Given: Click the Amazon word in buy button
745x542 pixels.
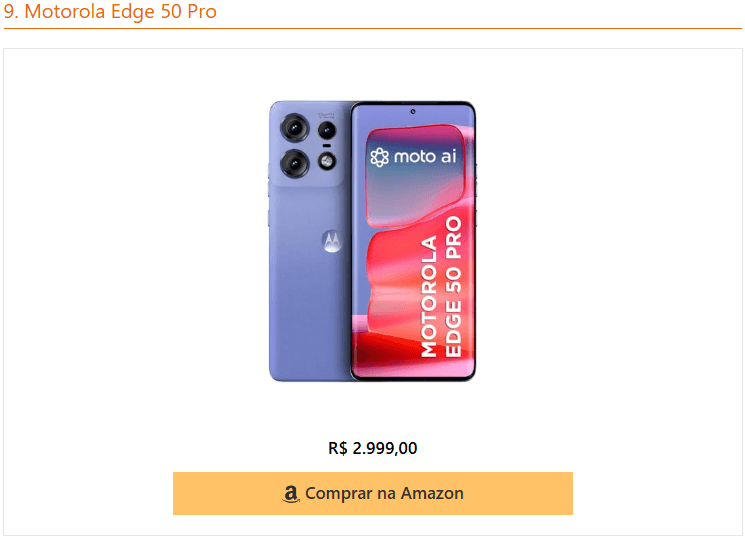Looking at the screenshot, I should click(x=432, y=493).
